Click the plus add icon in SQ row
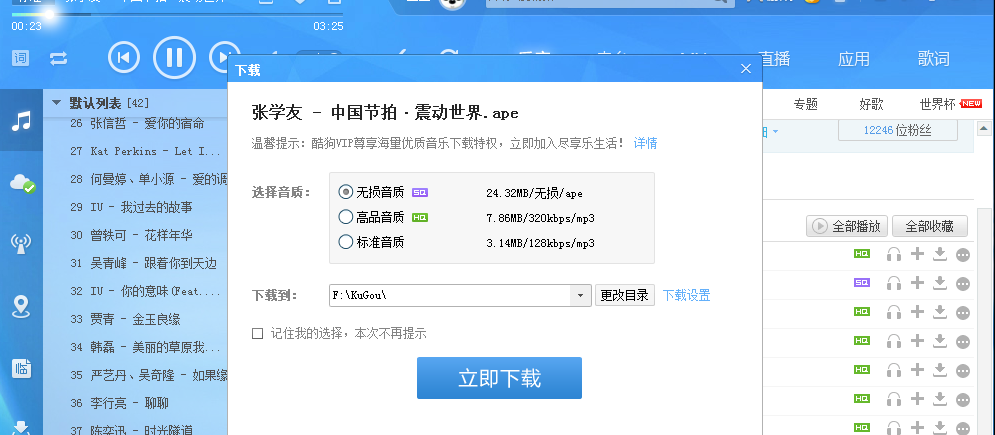 [x=917, y=283]
